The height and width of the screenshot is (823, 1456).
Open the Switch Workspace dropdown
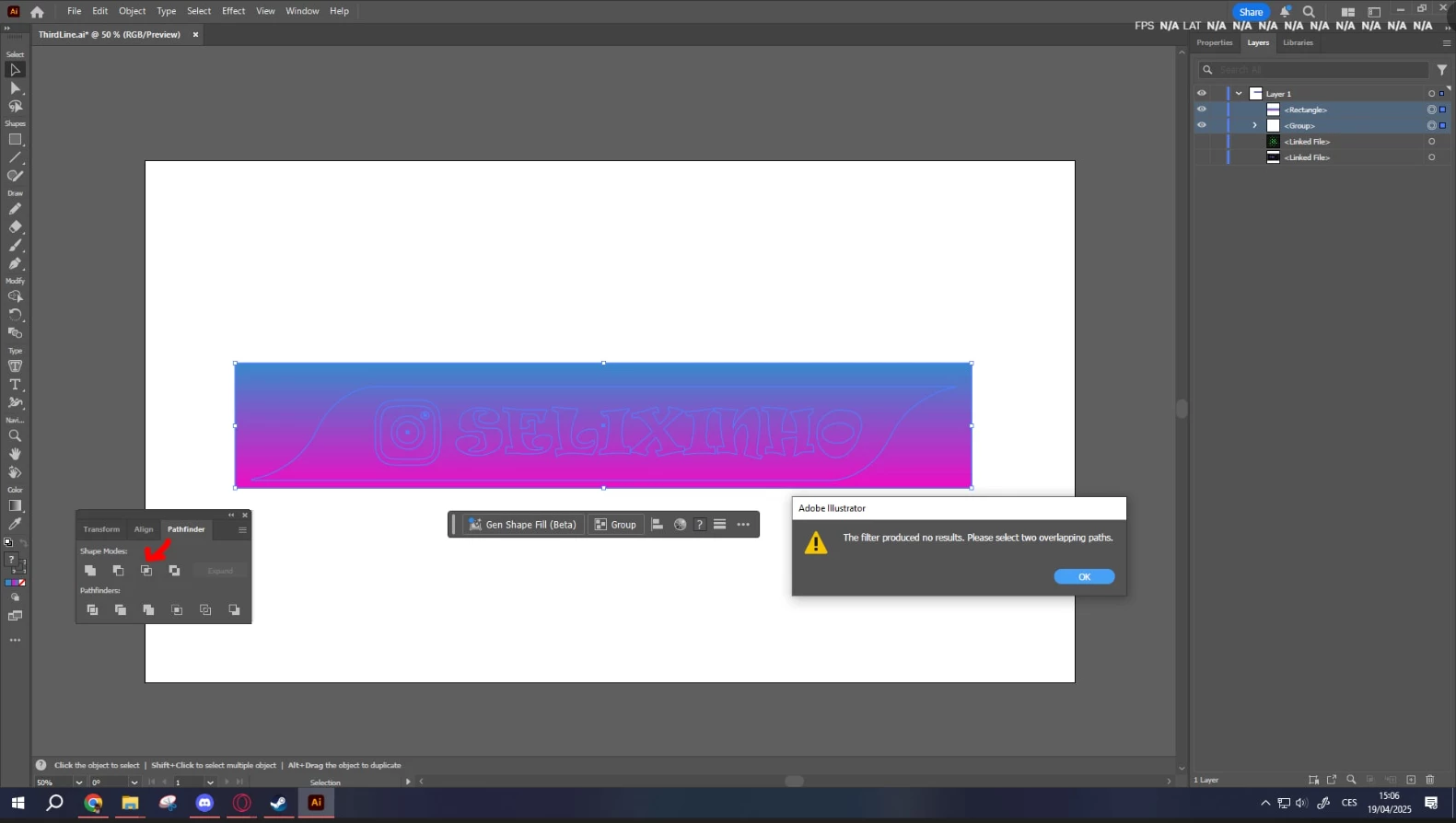(1348, 12)
